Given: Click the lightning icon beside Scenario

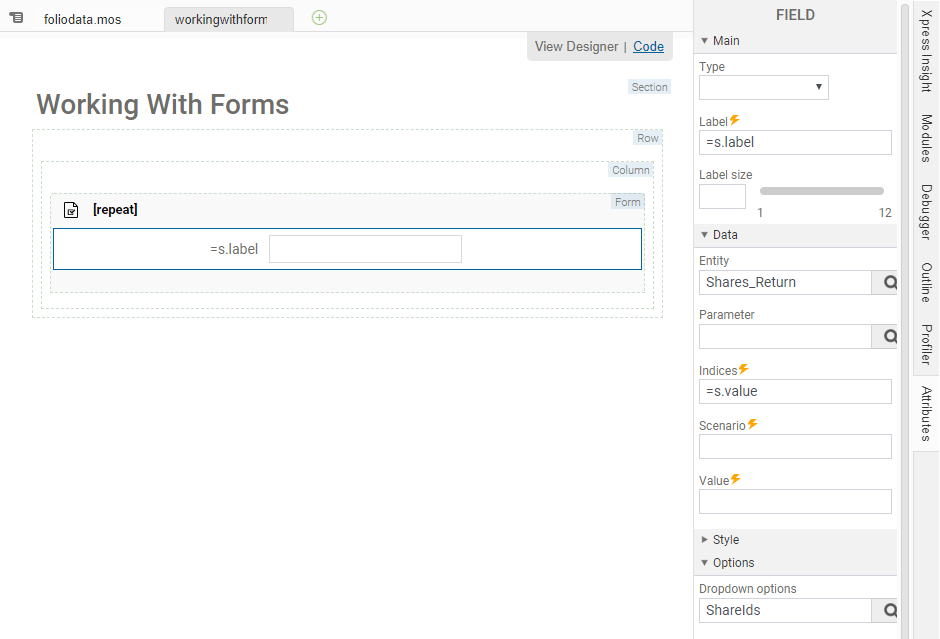Looking at the screenshot, I should pyautogui.click(x=753, y=425).
